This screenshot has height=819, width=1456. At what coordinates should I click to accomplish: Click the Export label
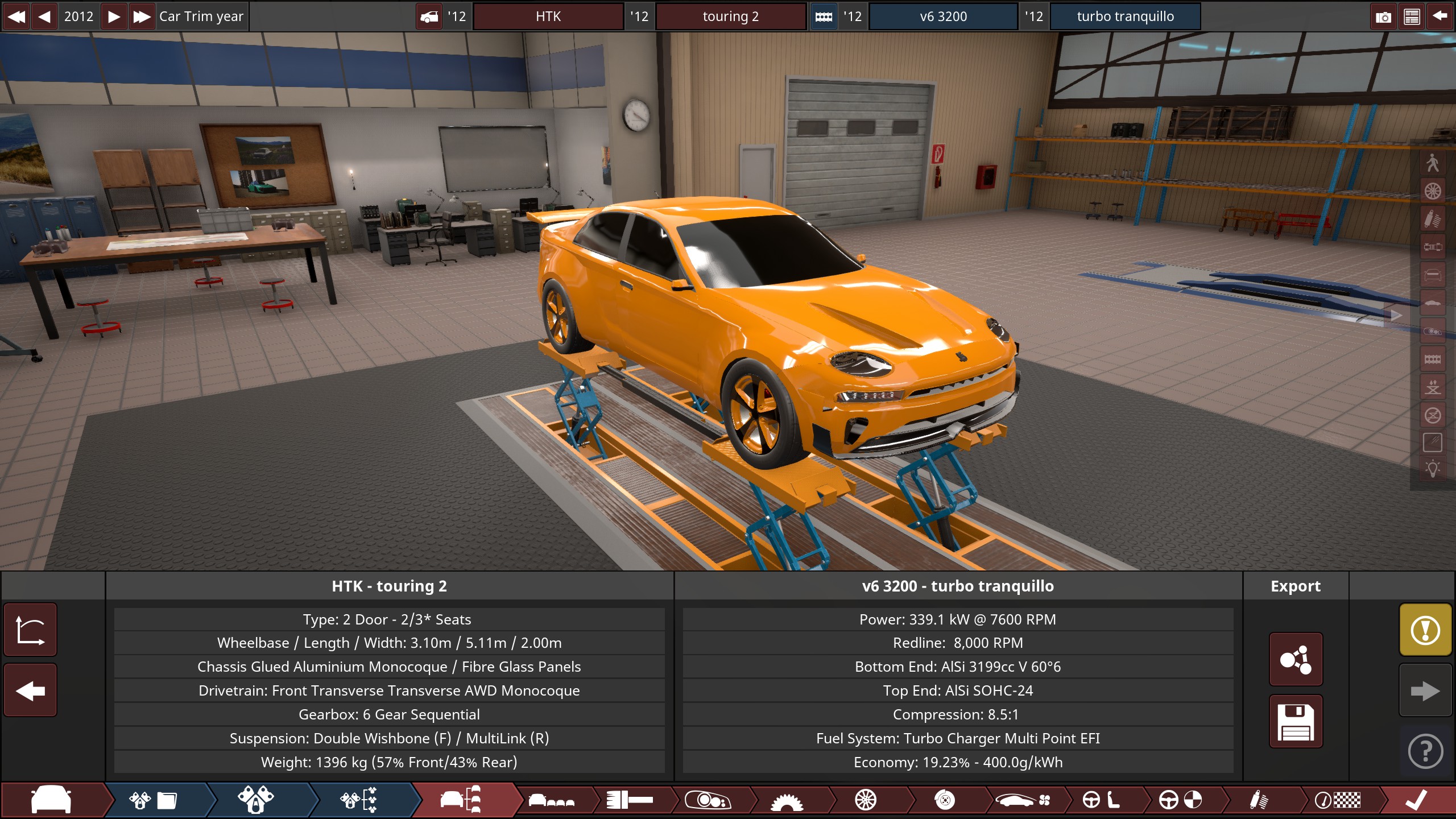coord(1296,586)
